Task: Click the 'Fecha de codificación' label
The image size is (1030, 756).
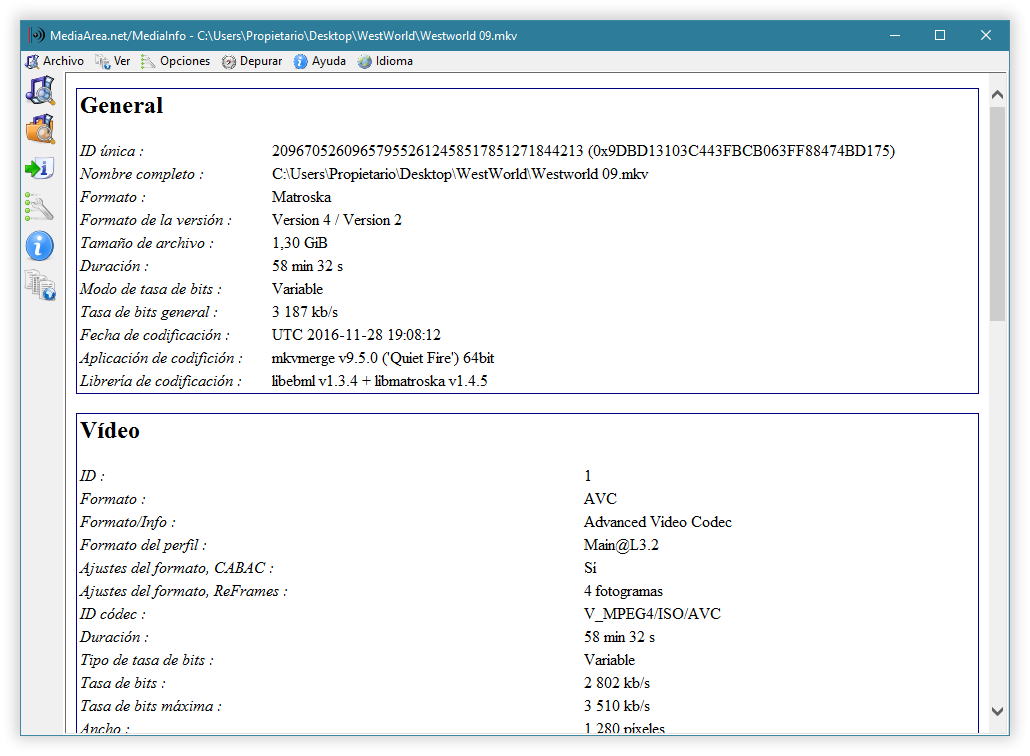Action: 155,335
